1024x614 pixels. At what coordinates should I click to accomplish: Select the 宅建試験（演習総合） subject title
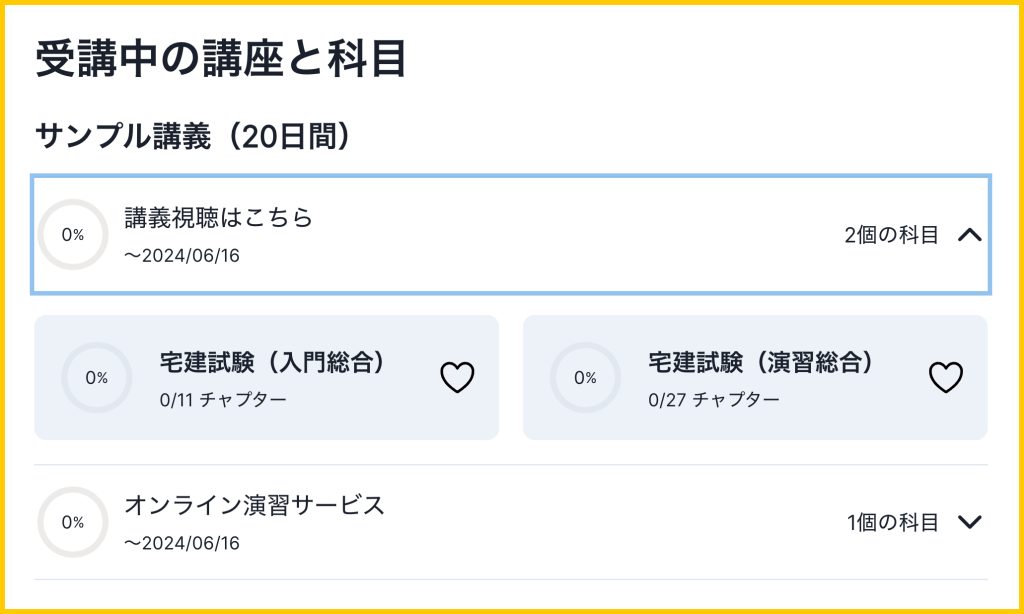(761, 362)
